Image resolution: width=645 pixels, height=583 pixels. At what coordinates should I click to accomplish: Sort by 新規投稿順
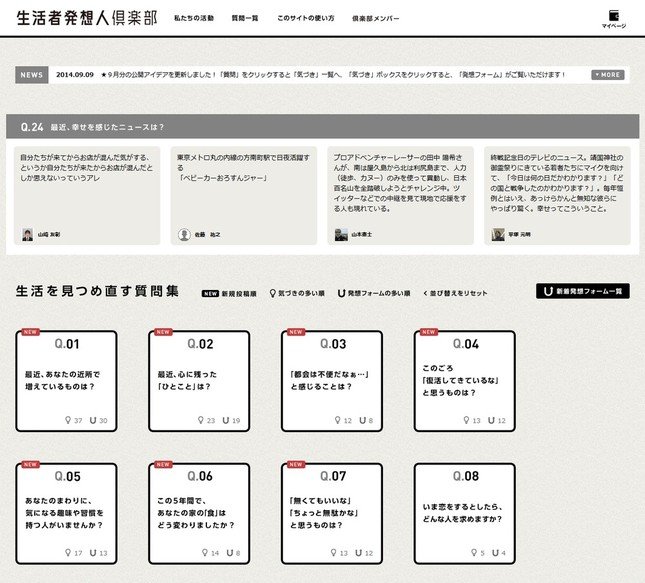coord(229,293)
